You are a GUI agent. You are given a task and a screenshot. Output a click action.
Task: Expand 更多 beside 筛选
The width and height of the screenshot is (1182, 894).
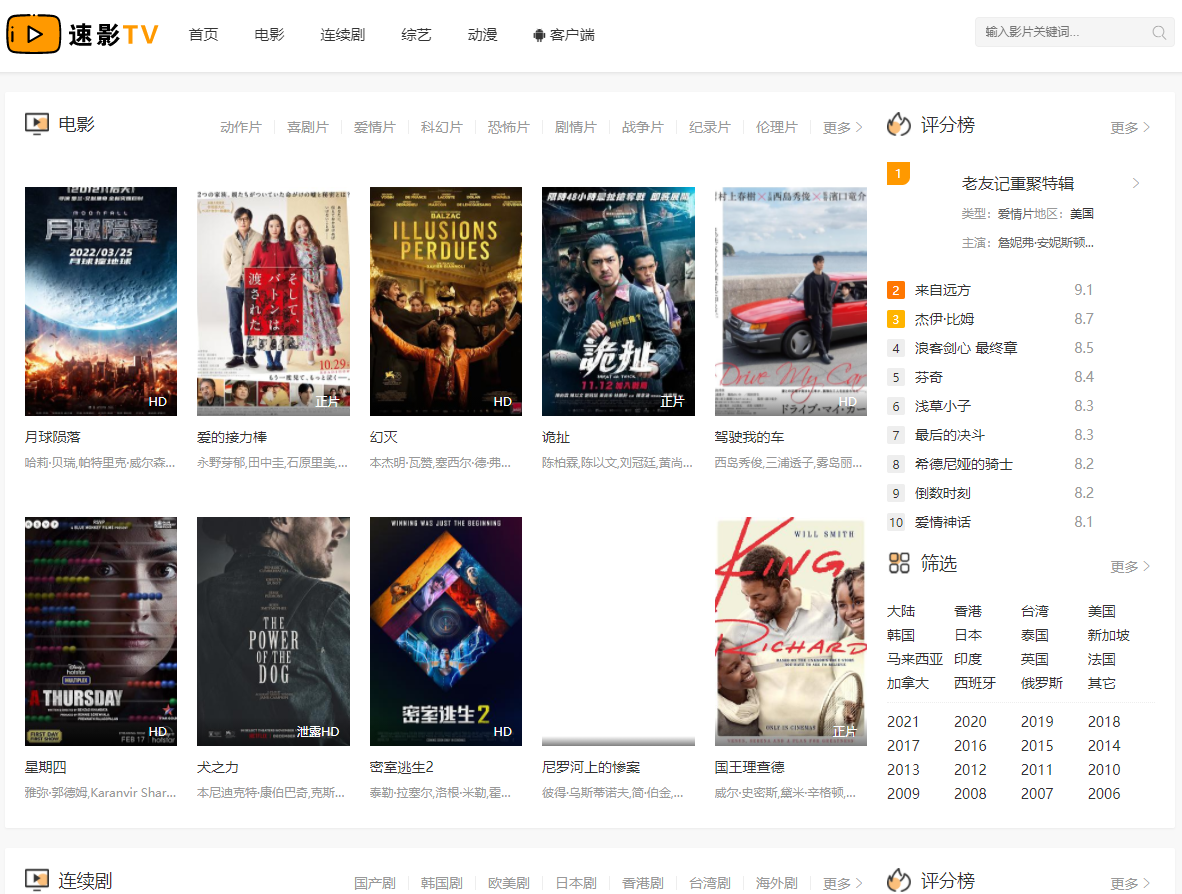(x=1130, y=566)
